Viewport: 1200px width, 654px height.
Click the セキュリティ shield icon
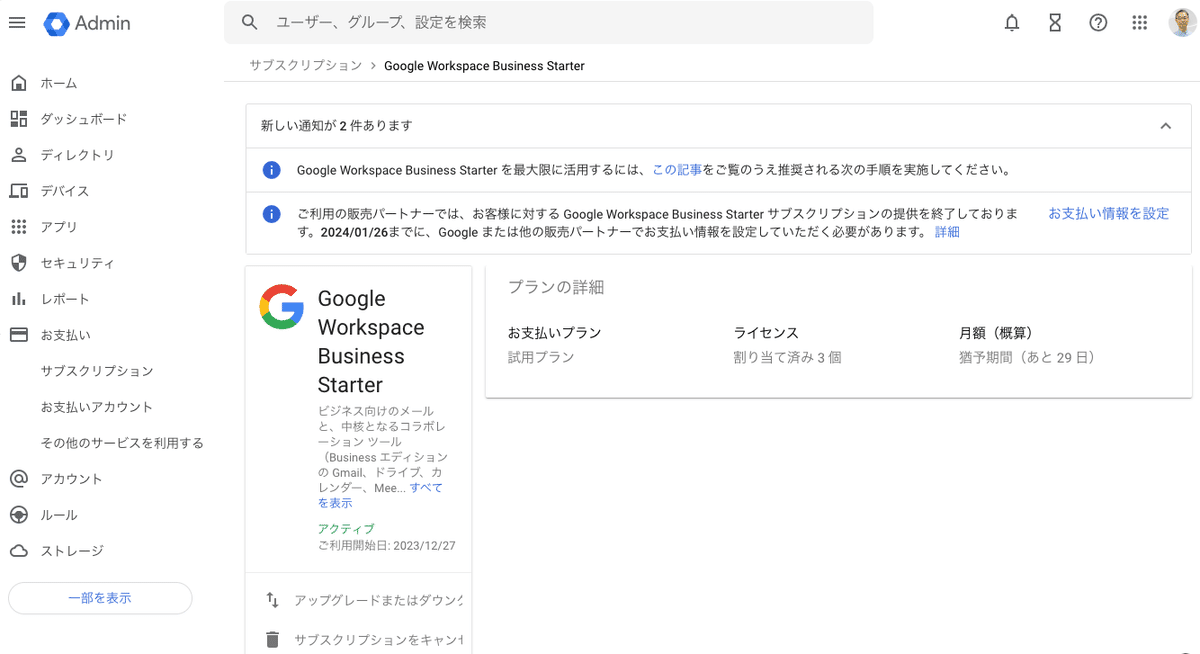[18, 263]
